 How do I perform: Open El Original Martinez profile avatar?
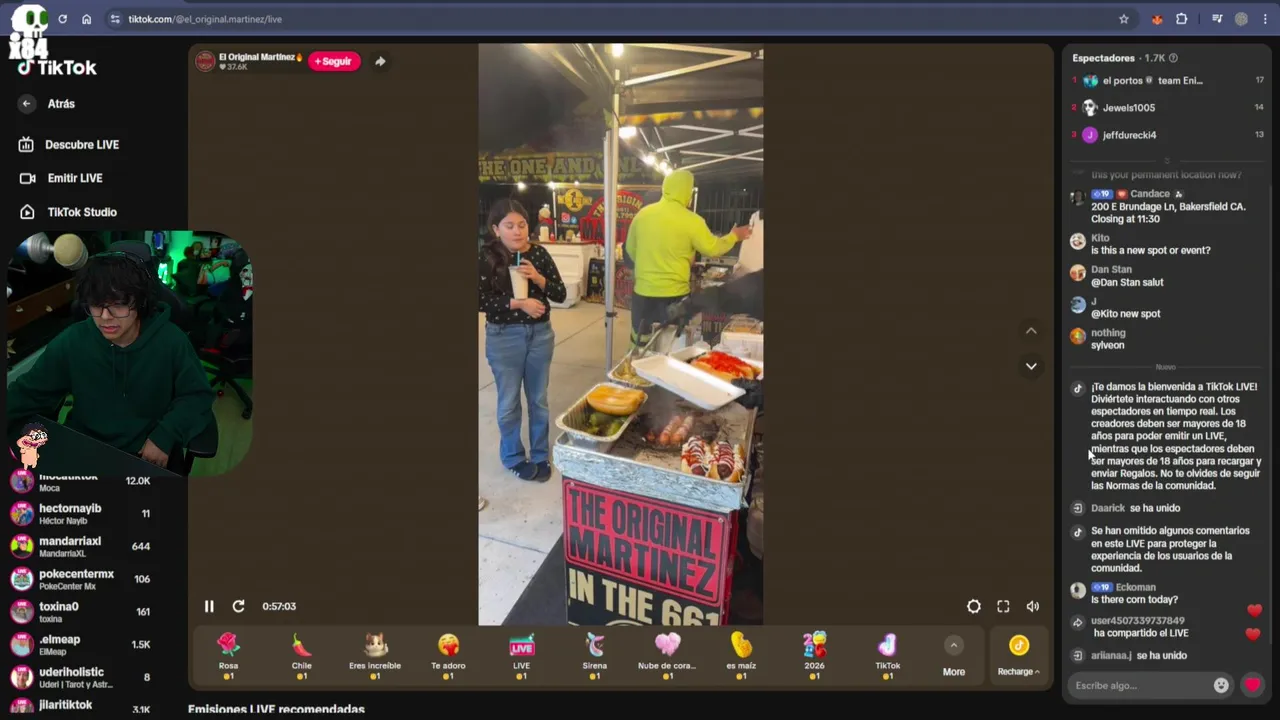coord(205,61)
